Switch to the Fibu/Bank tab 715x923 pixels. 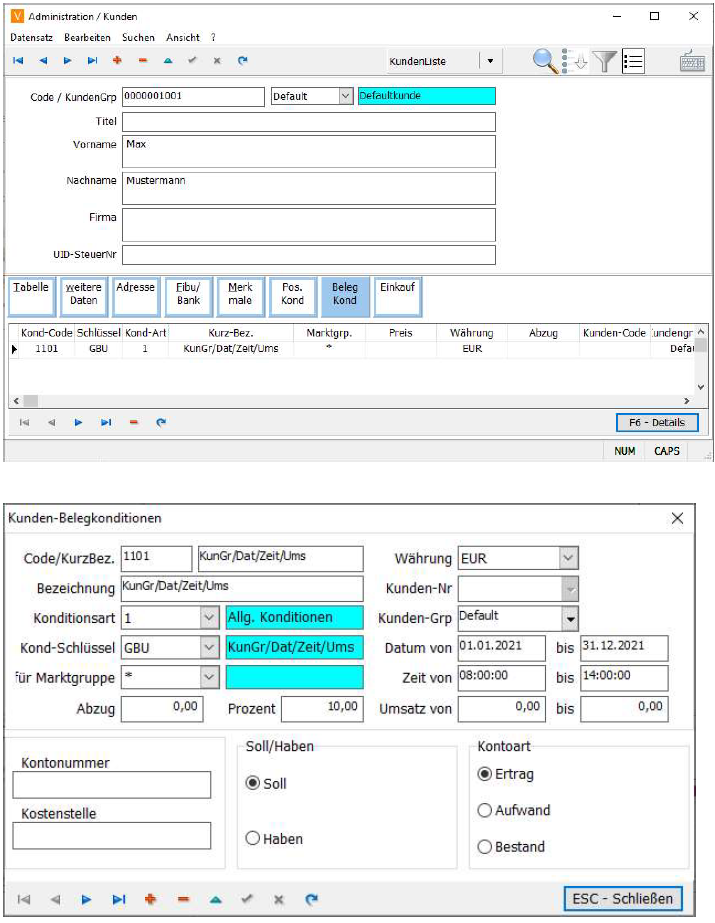point(188,294)
